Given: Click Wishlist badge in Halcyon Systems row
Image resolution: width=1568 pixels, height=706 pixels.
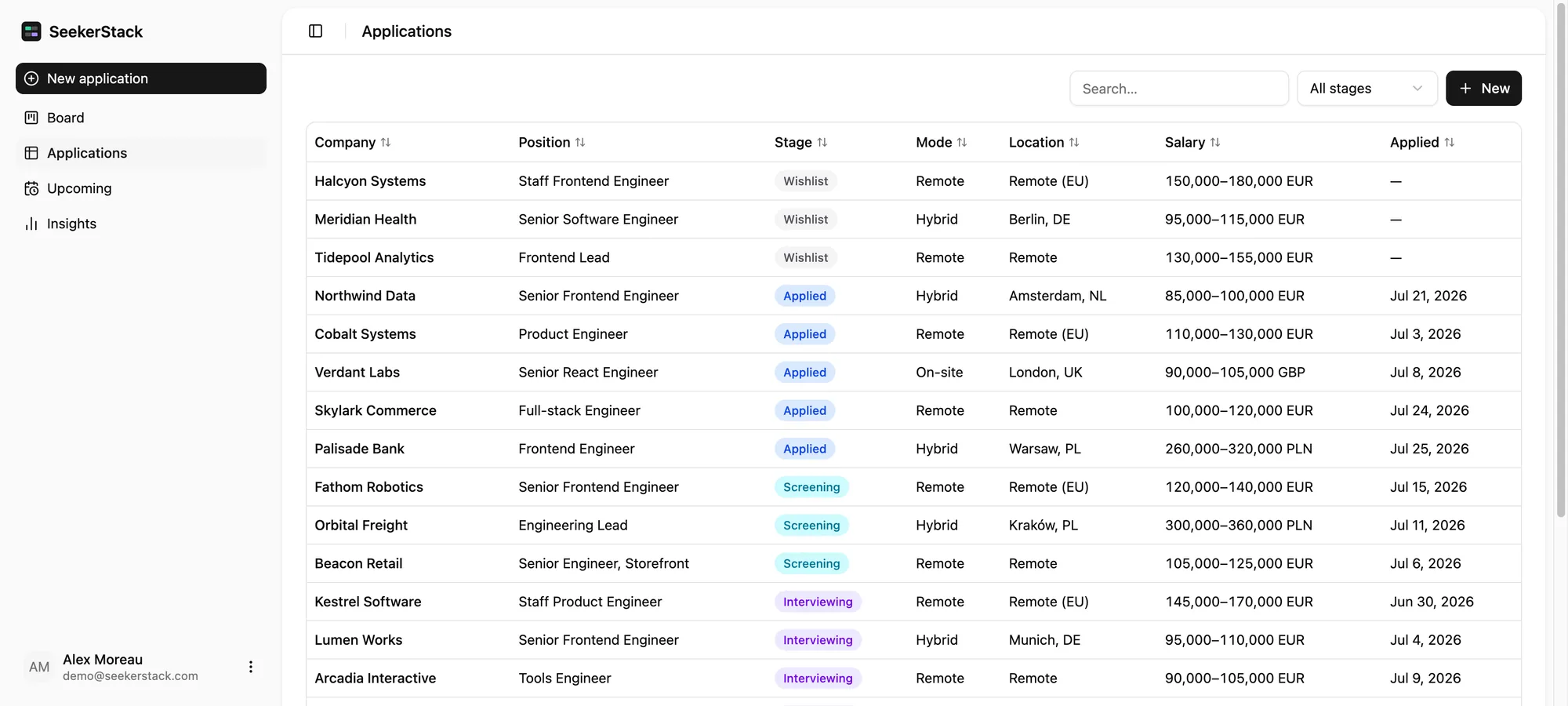Looking at the screenshot, I should 806,181.
